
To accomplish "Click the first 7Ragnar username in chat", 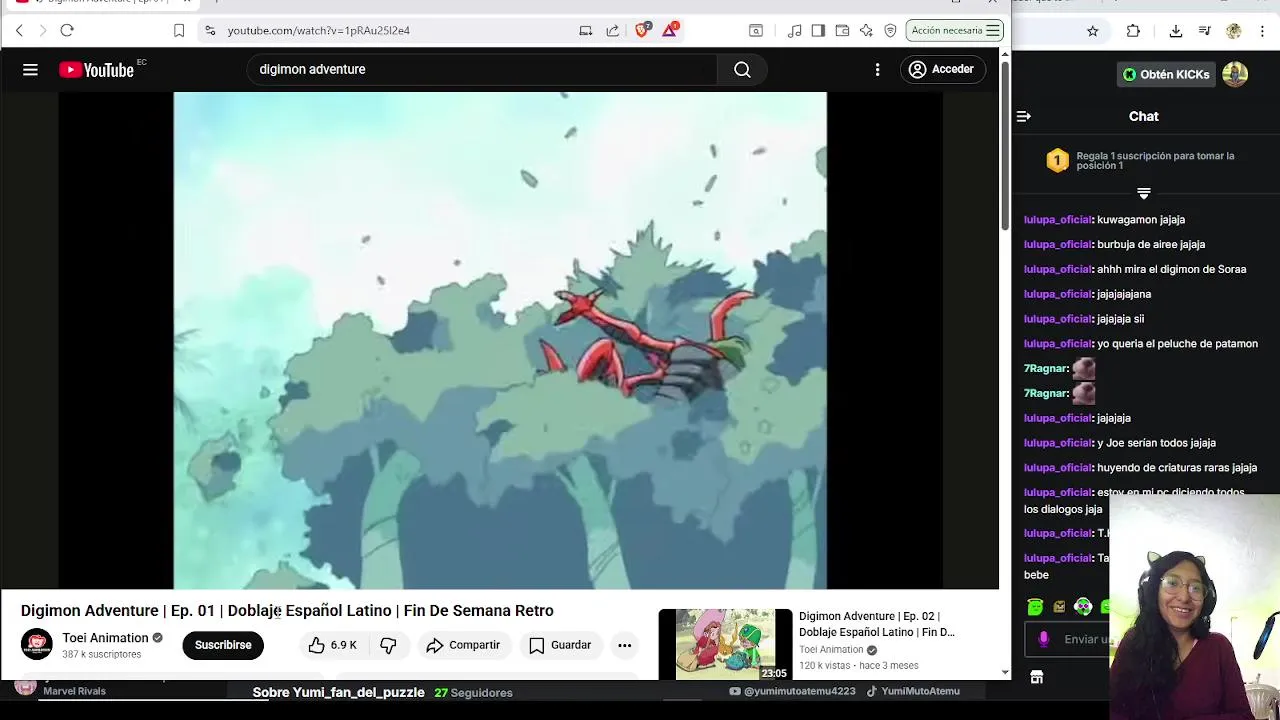I will (x=1046, y=368).
